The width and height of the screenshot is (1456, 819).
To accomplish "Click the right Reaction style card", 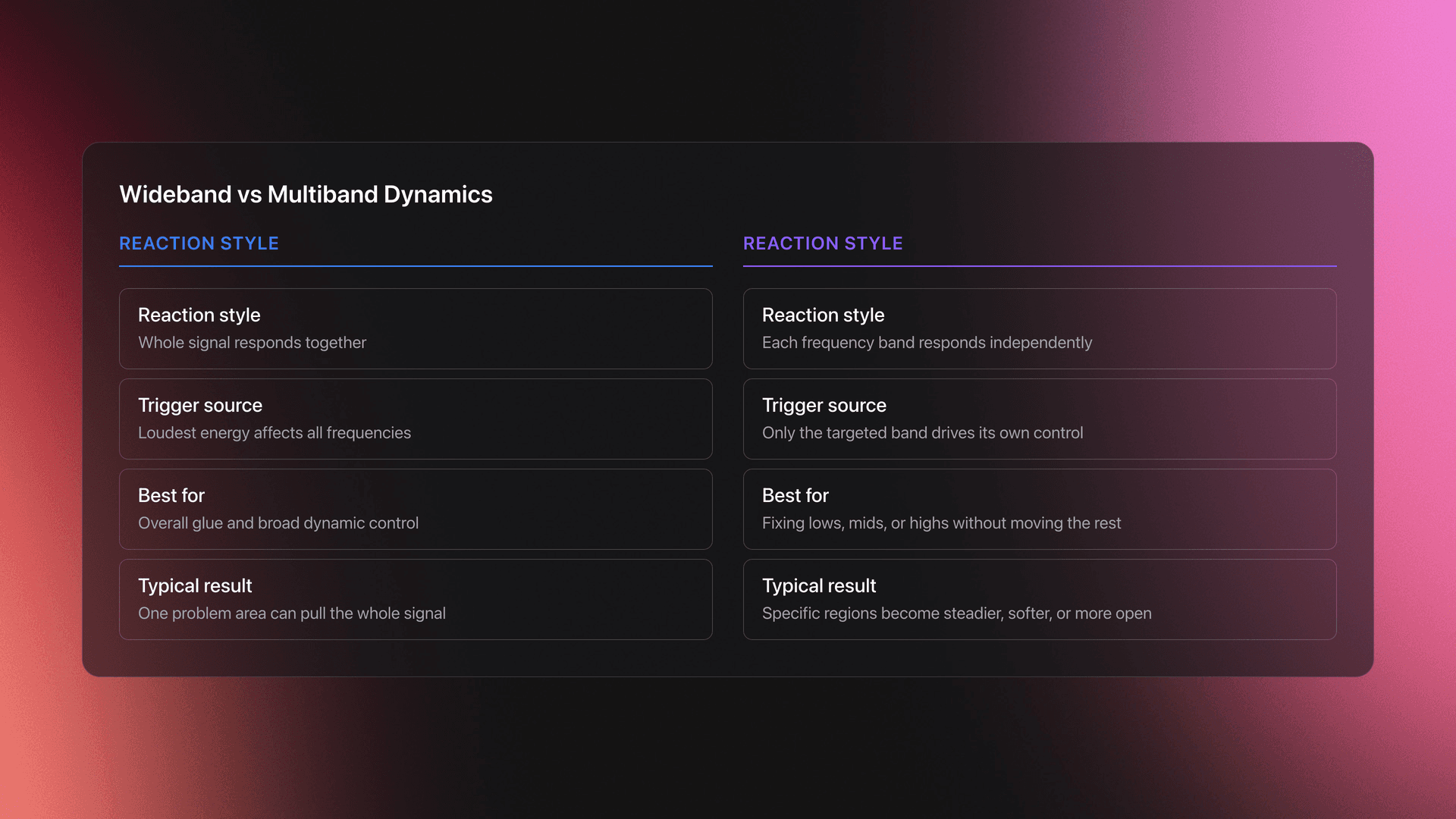I will pos(1040,328).
